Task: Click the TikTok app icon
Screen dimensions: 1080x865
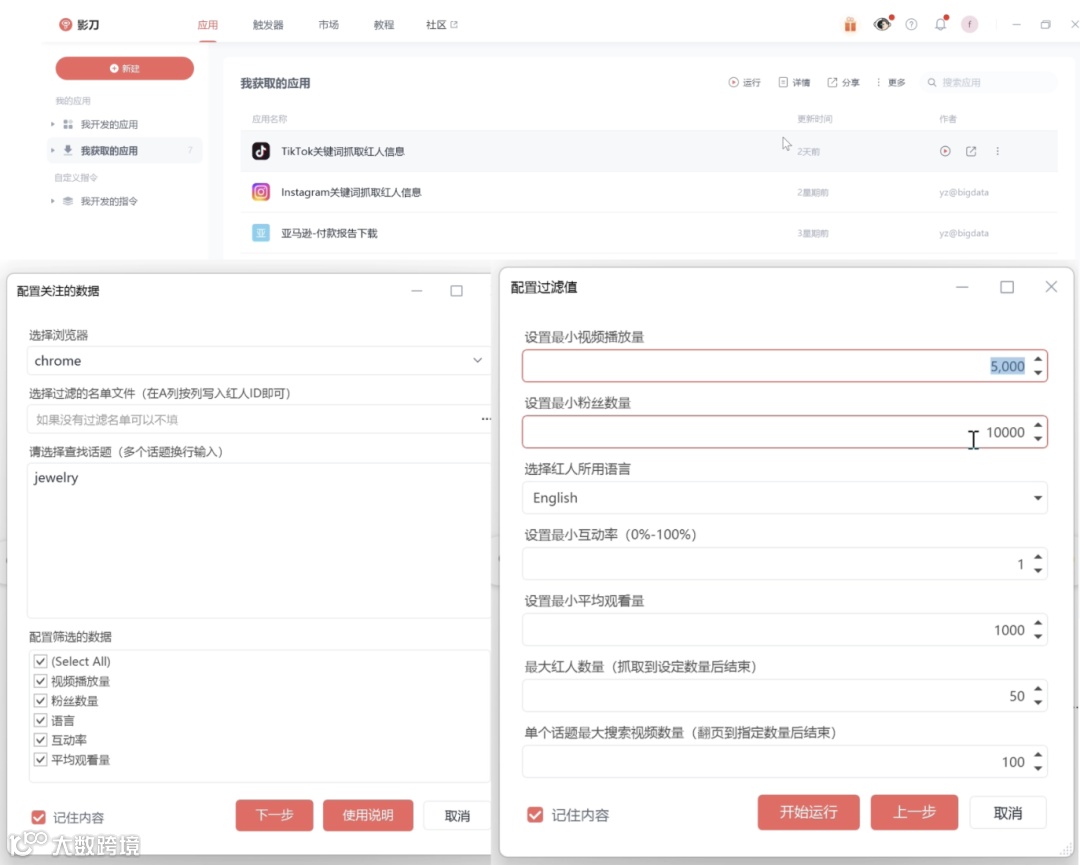Action: tap(260, 151)
